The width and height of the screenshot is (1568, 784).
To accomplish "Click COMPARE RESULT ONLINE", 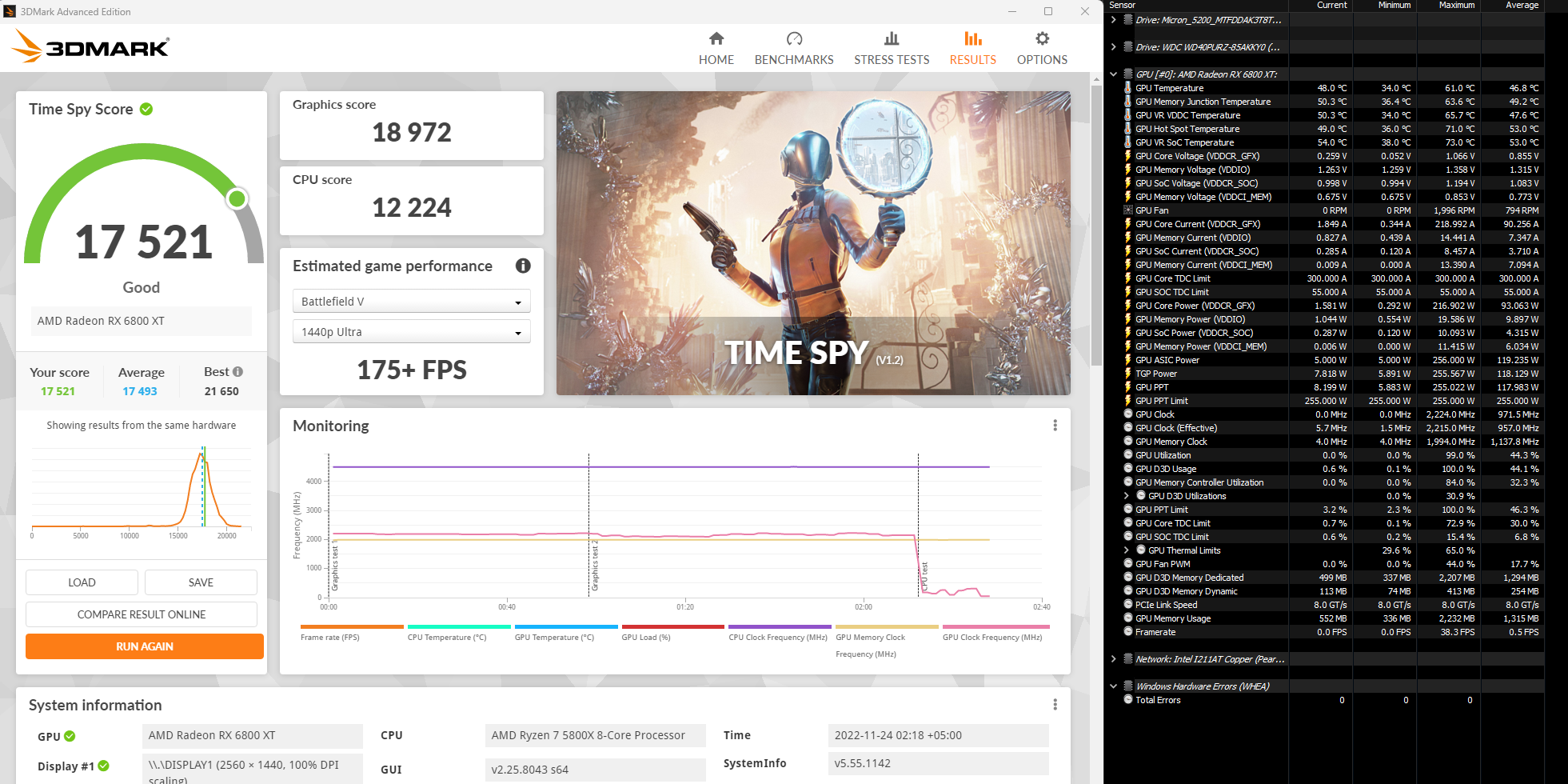I will pyautogui.click(x=142, y=614).
